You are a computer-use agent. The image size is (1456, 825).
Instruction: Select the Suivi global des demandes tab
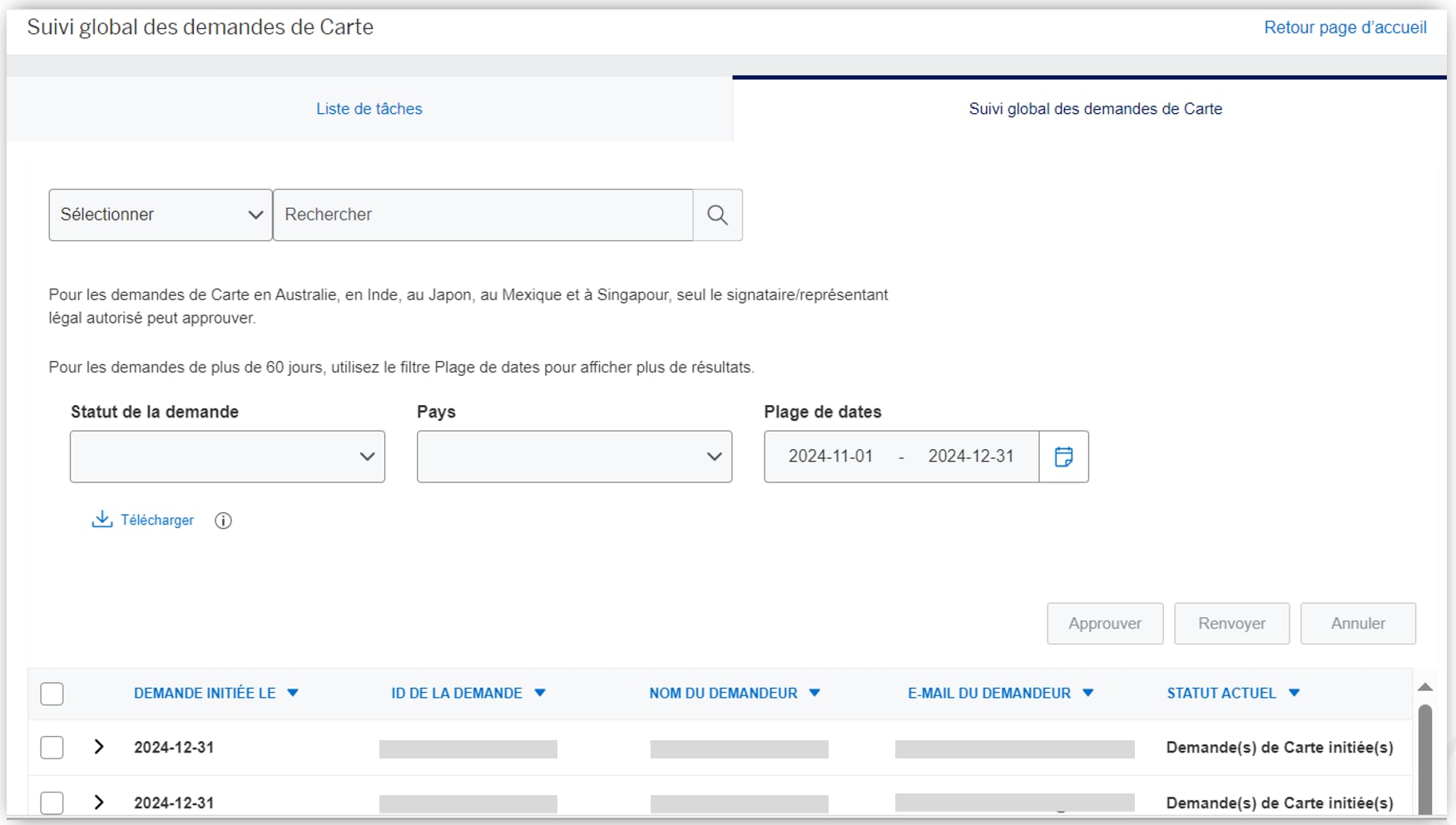point(1095,109)
